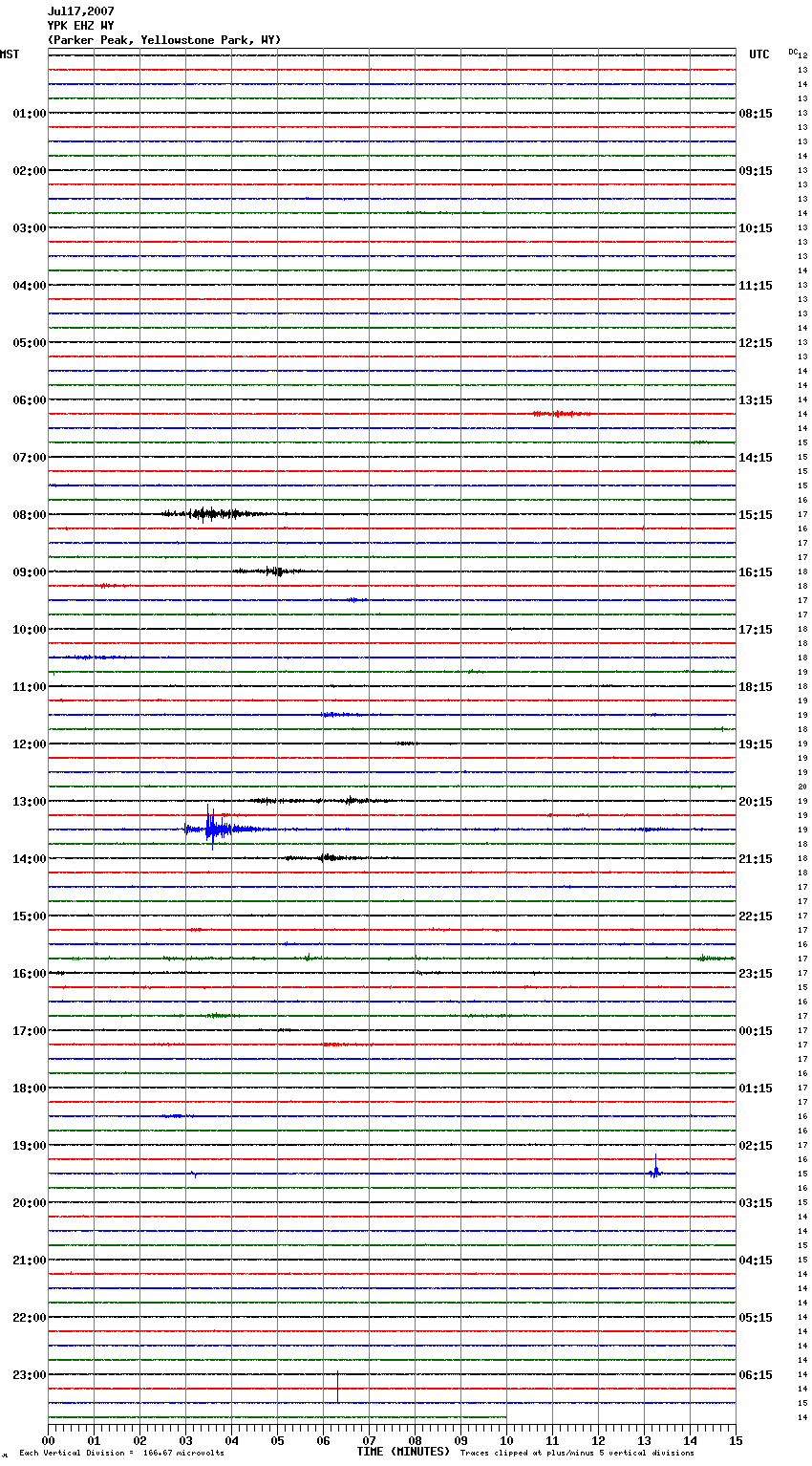Viewport: 812px width, 1466px height.
Task: Select the 02:00 MST time label
Action: pos(30,171)
